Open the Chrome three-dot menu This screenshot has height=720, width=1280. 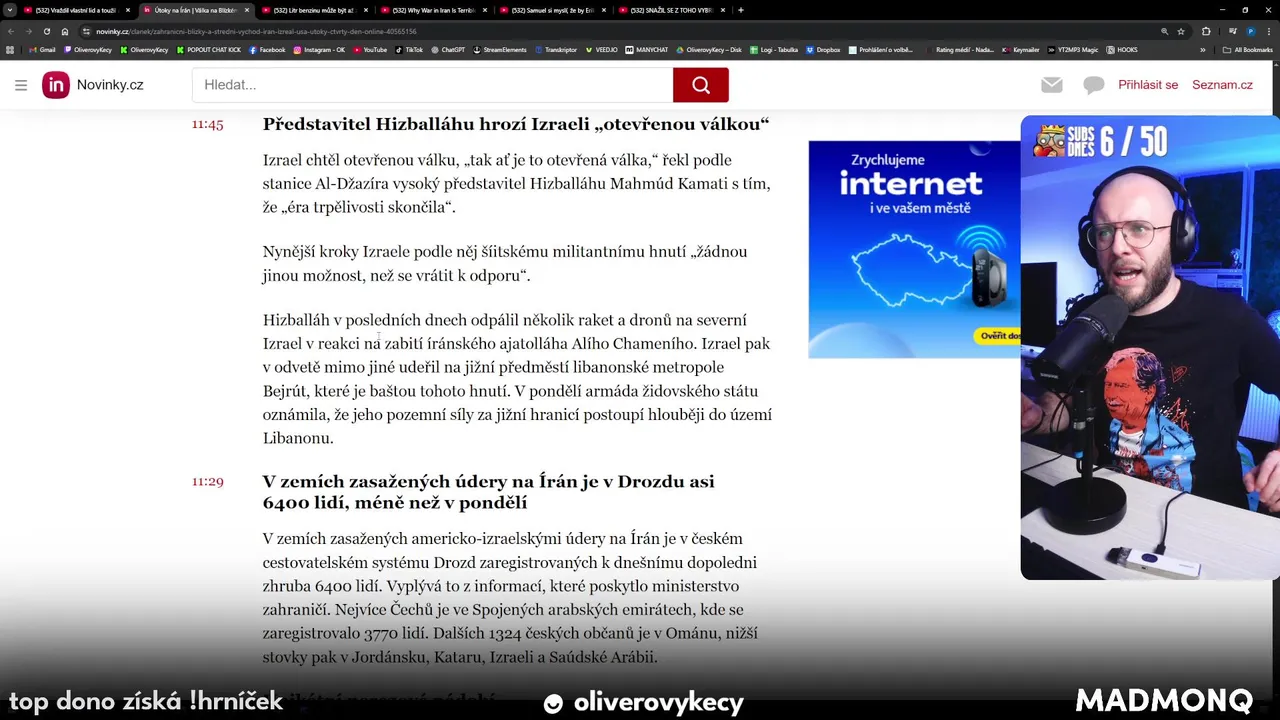(1269, 31)
